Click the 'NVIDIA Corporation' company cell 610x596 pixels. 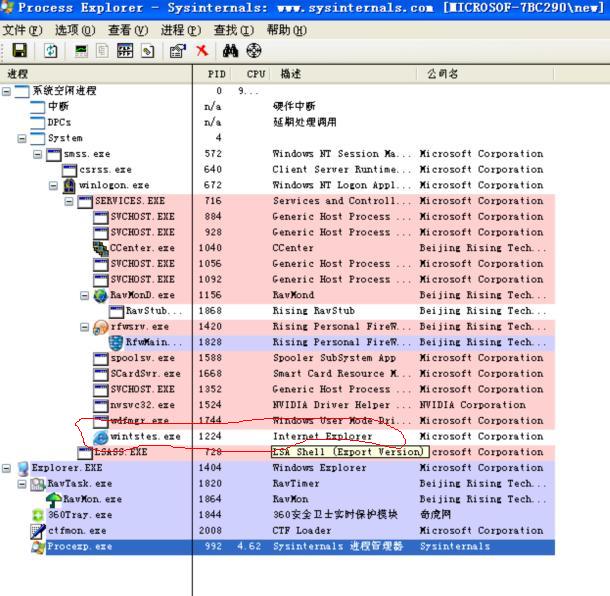pos(473,405)
